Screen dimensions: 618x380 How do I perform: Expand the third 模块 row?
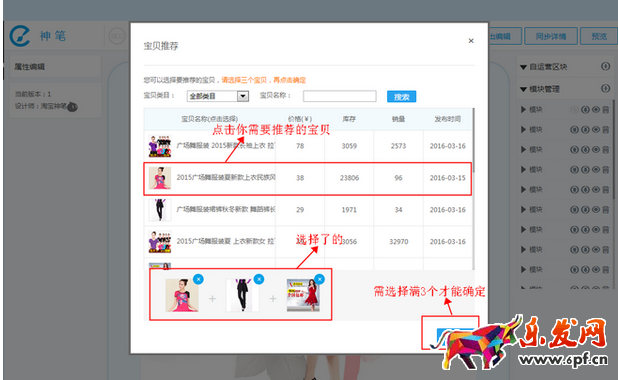pyautogui.click(x=523, y=149)
